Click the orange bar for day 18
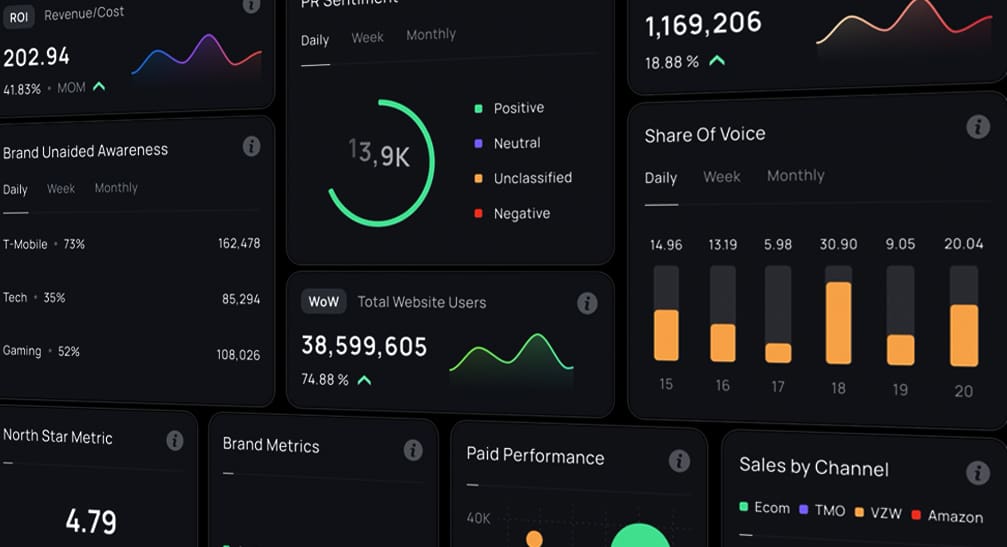Viewport: 1007px width, 547px height. coord(838,322)
